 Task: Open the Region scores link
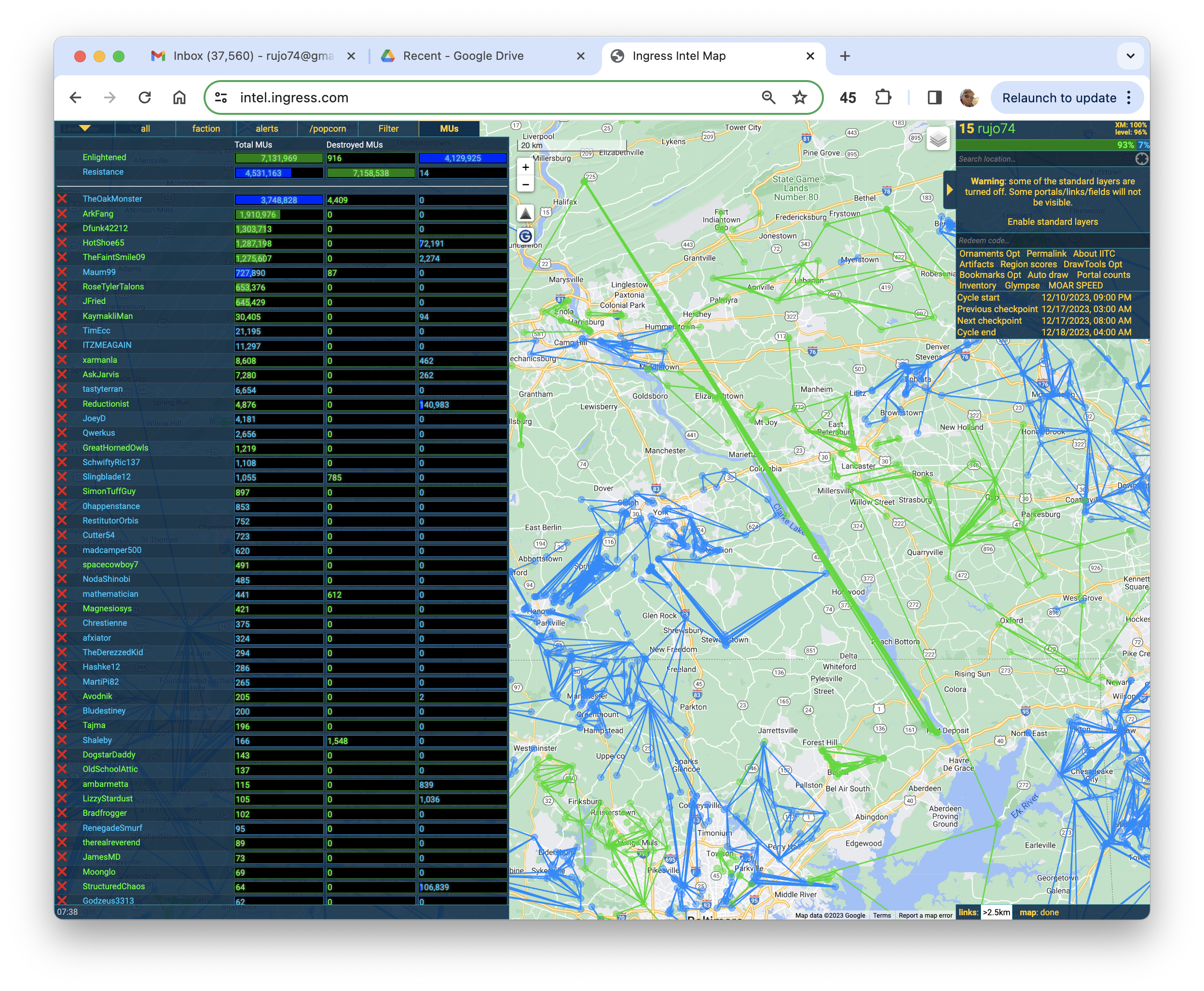[x=1027, y=264]
